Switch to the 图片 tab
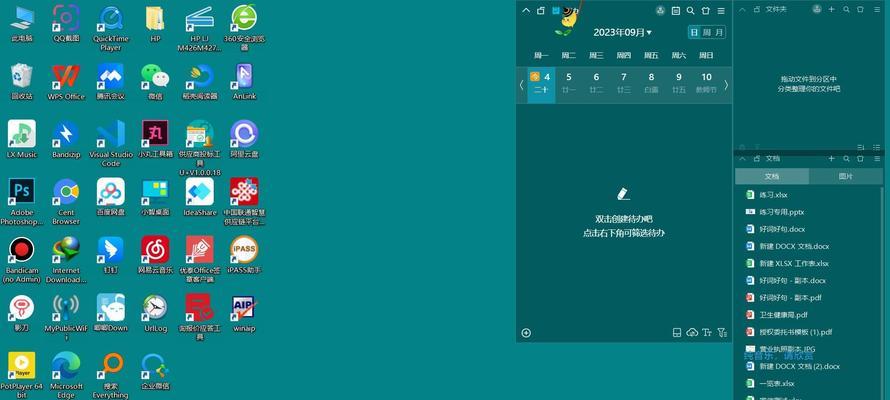This screenshot has height=400, width=890. 846,176
